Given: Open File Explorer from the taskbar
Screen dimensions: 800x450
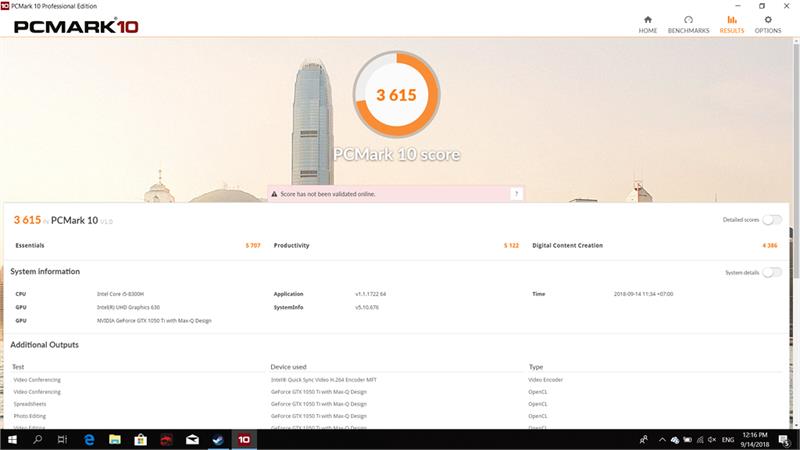Looking at the screenshot, I should pos(115,439).
